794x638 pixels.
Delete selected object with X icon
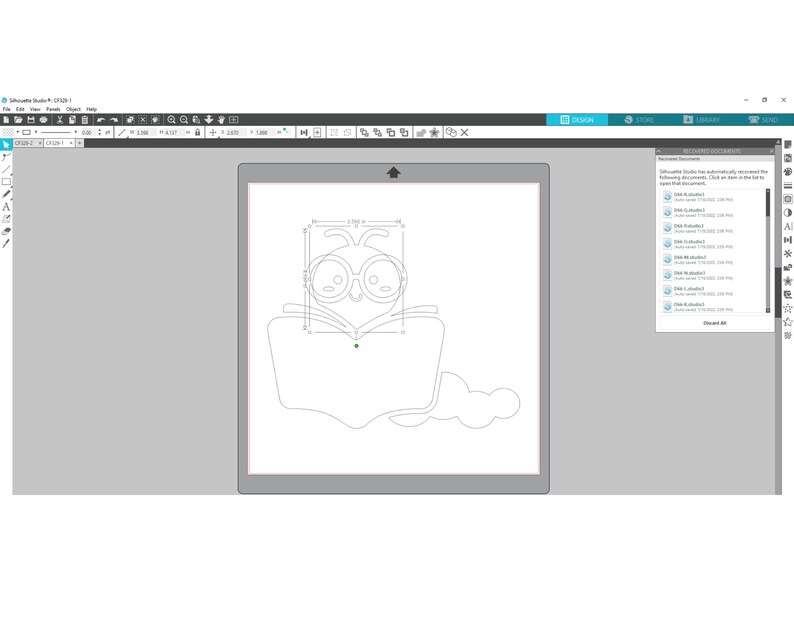464,132
